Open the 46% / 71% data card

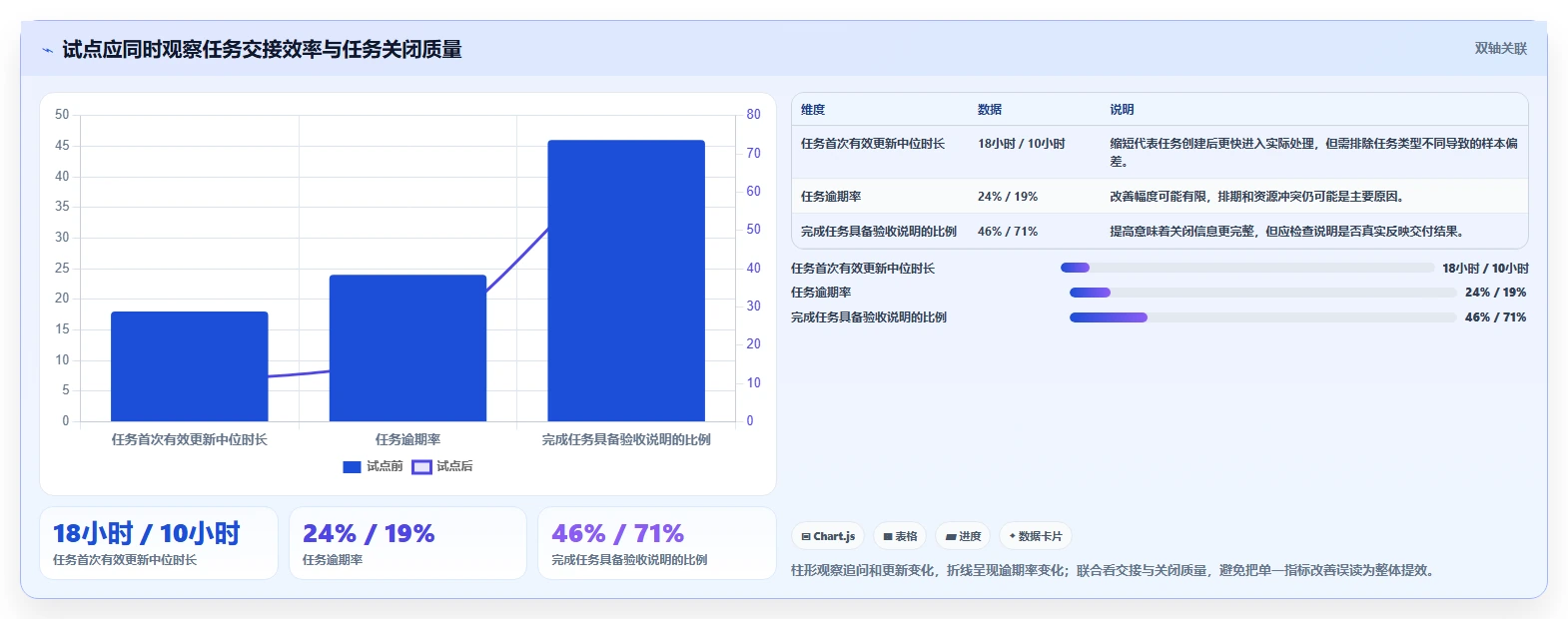(657, 543)
